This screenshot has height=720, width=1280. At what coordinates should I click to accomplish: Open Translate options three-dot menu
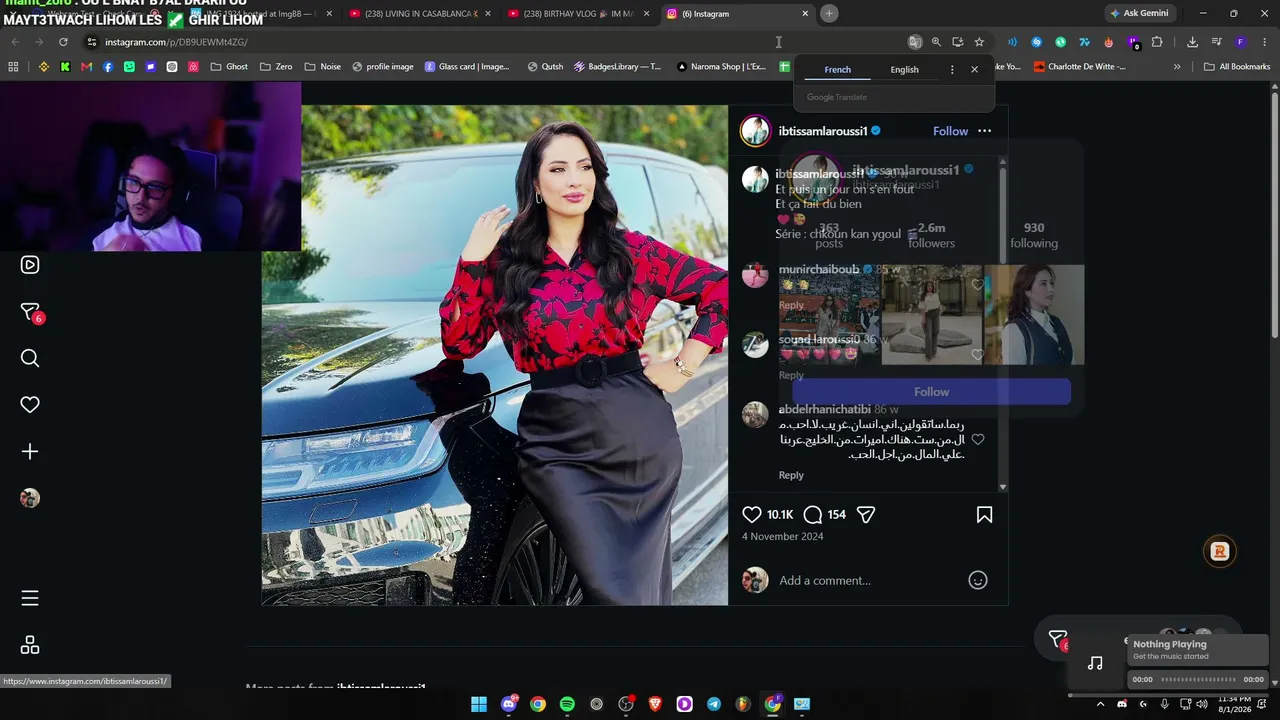(x=951, y=70)
